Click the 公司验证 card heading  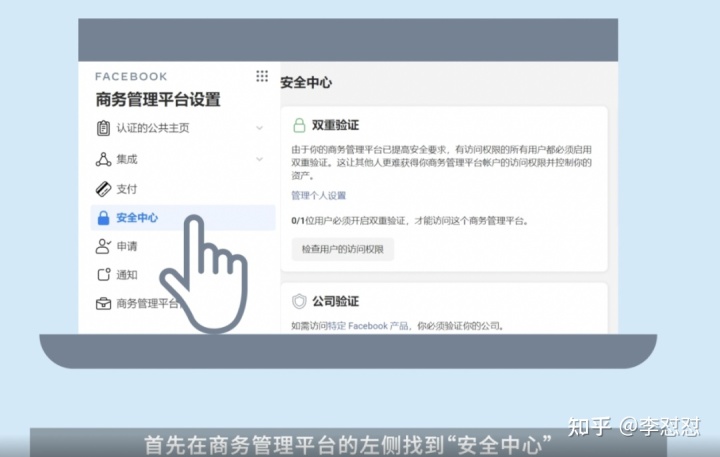pos(335,301)
